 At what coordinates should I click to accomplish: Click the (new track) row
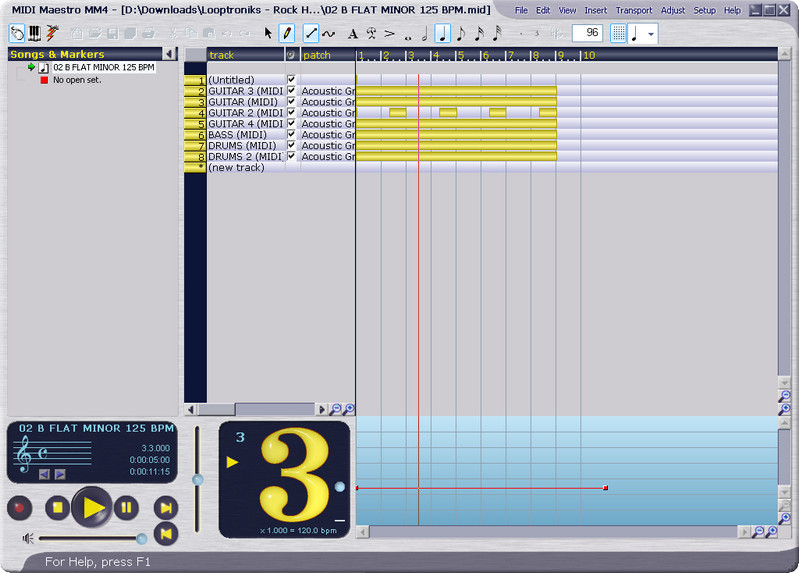tap(236, 167)
